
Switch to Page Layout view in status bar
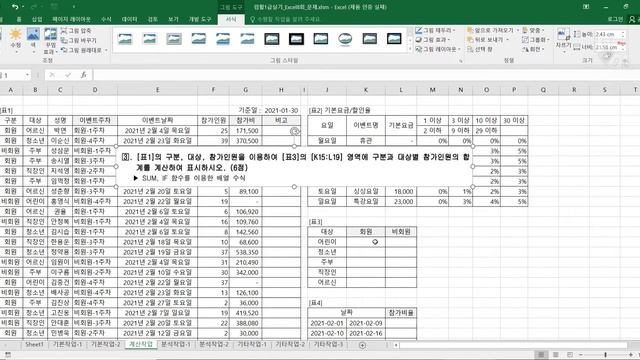[x=556, y=355]
